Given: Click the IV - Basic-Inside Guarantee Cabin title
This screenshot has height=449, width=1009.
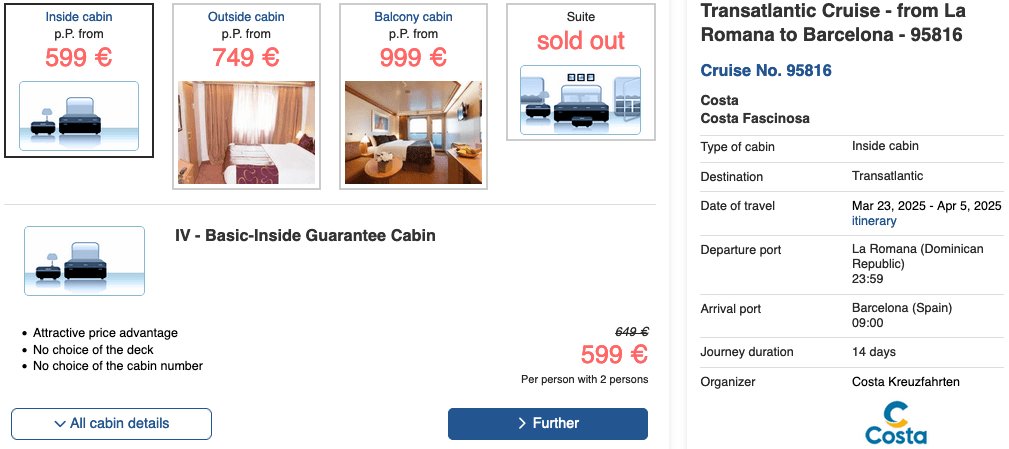Looking at the screenshot, I should [305, 236].
